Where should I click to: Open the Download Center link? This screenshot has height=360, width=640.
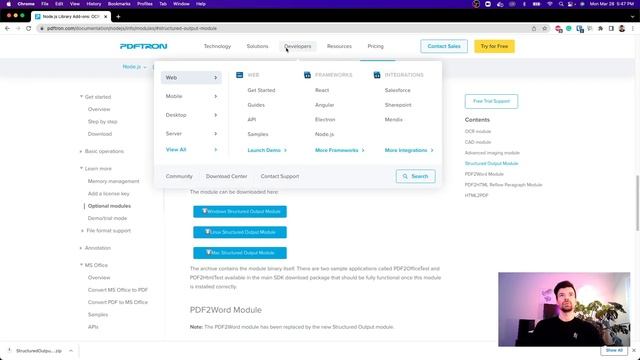(x=227, y=176)
